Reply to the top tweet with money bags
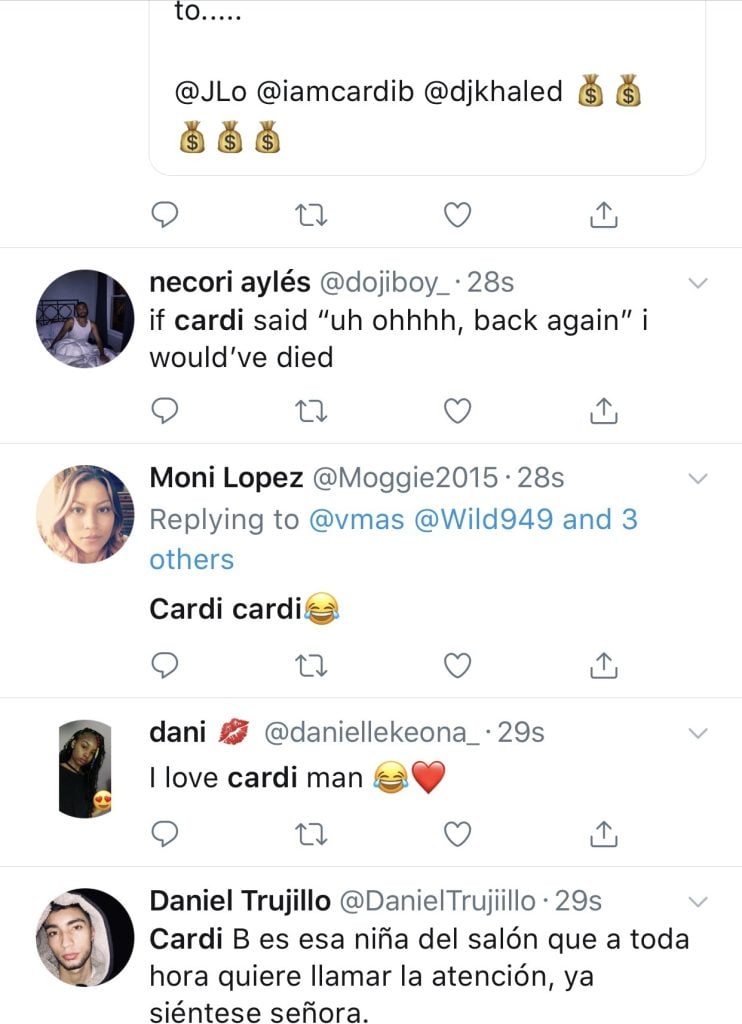The height and width of the screenshot is (1024, 742). click(x=165, y=214)
